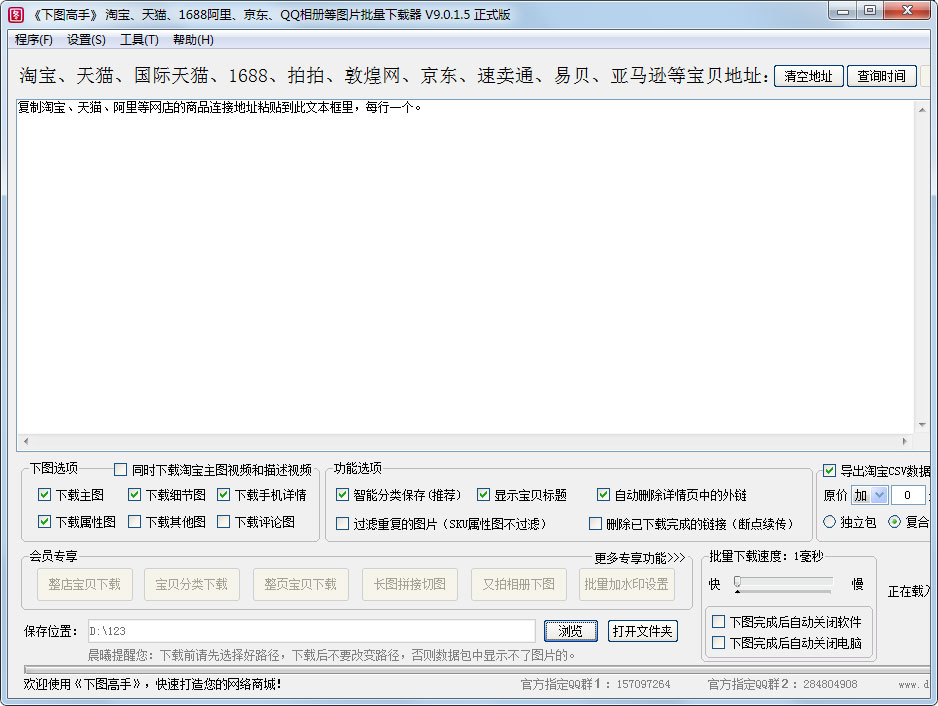938x706 pixels.
Task: Click the 批量下载速度 slider handle
Action: point(737,582)
